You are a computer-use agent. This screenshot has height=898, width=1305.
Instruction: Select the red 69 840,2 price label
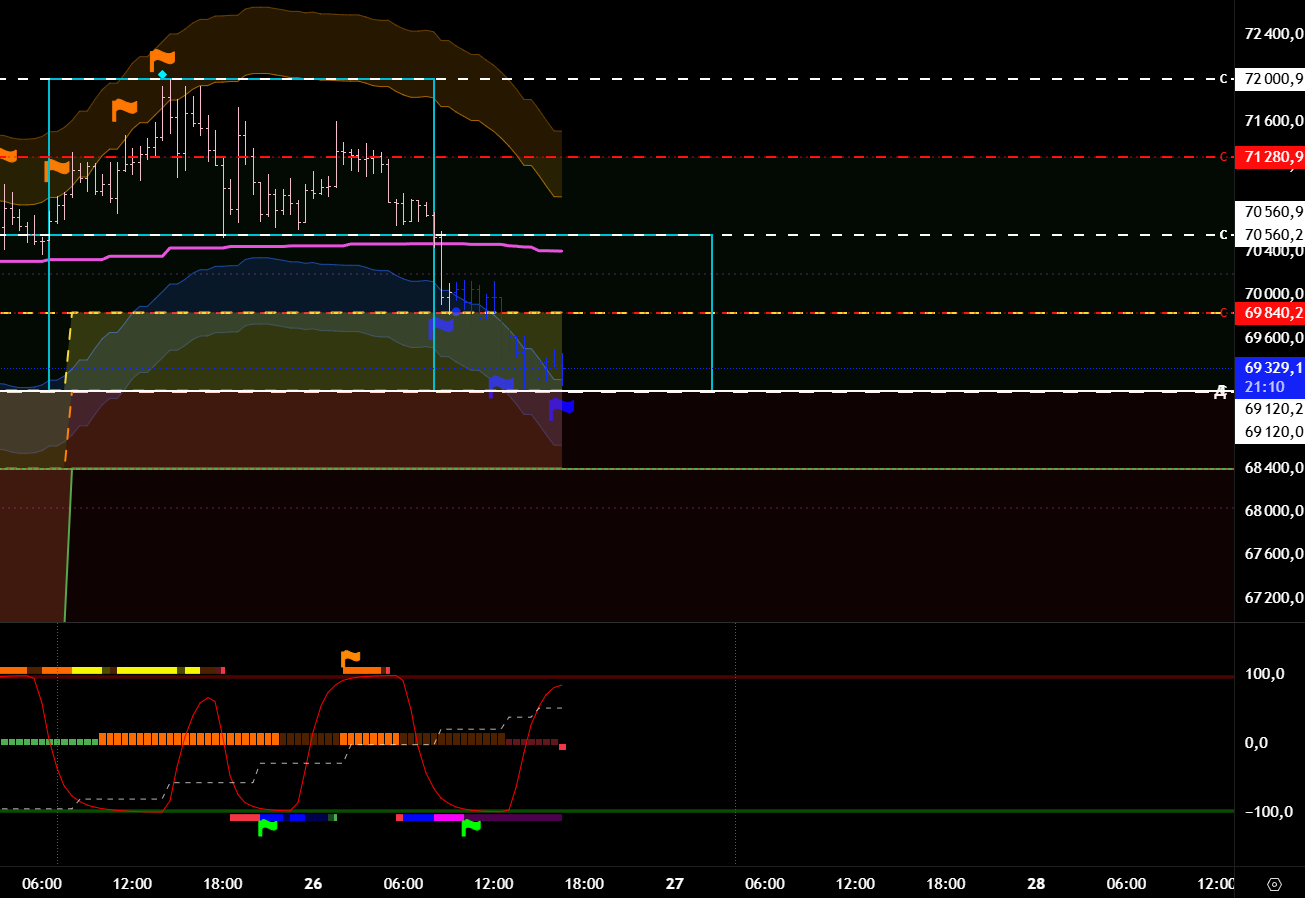pyautogui.click(x=1270, y=313)
